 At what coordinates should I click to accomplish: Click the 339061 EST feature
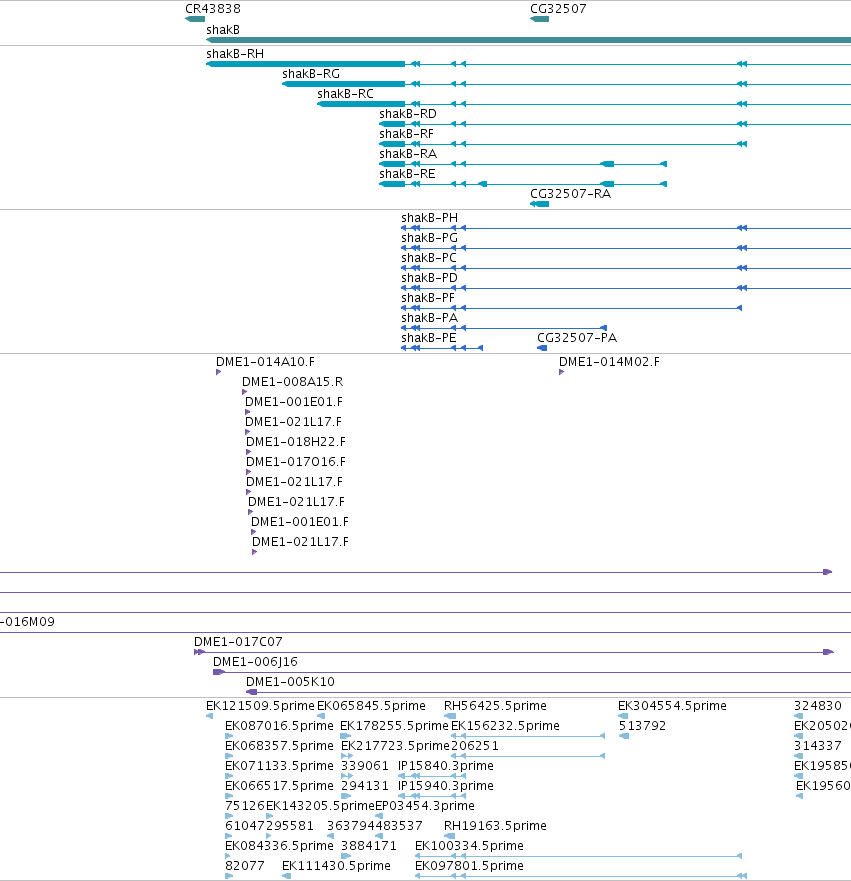click(x=347, y=776)
